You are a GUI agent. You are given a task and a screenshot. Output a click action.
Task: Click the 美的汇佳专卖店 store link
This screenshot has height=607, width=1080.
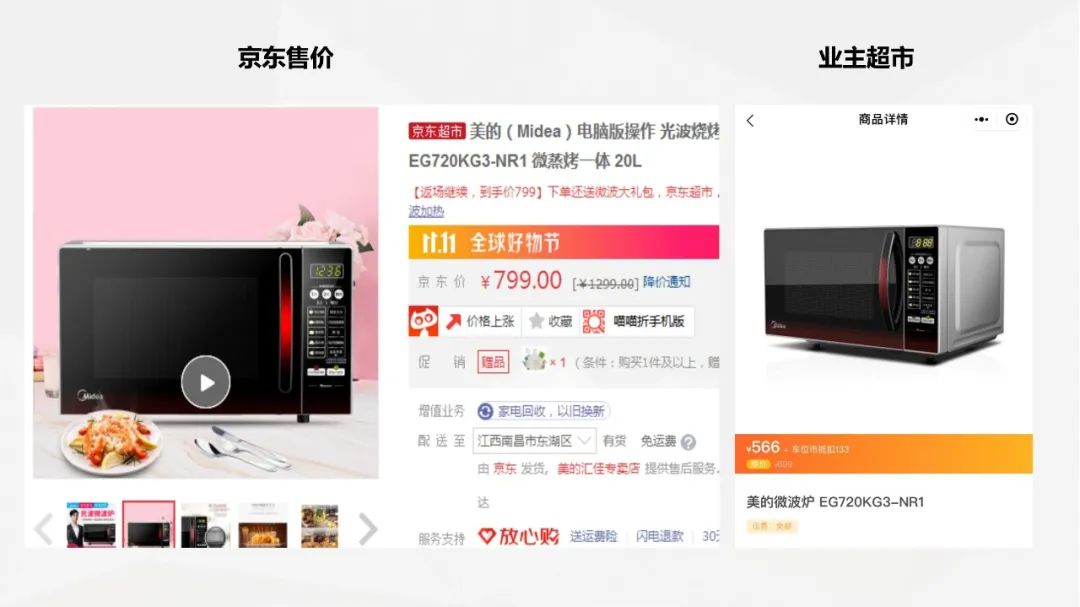pyautogui.click(x=598, y=469)
